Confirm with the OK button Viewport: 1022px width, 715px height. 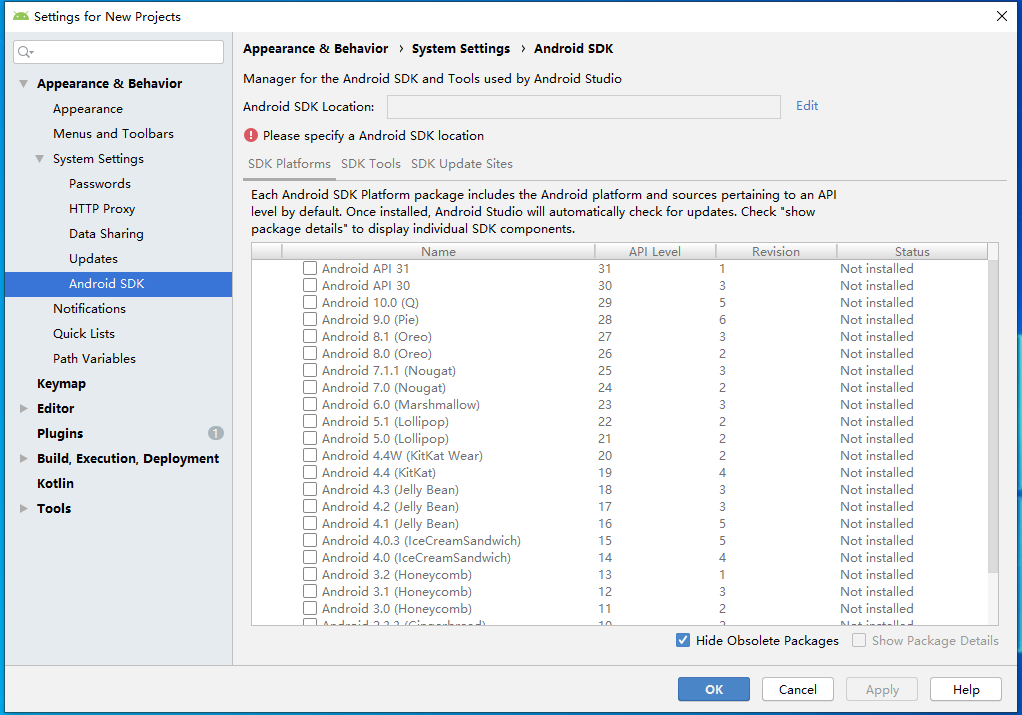(x=714, y=689)
